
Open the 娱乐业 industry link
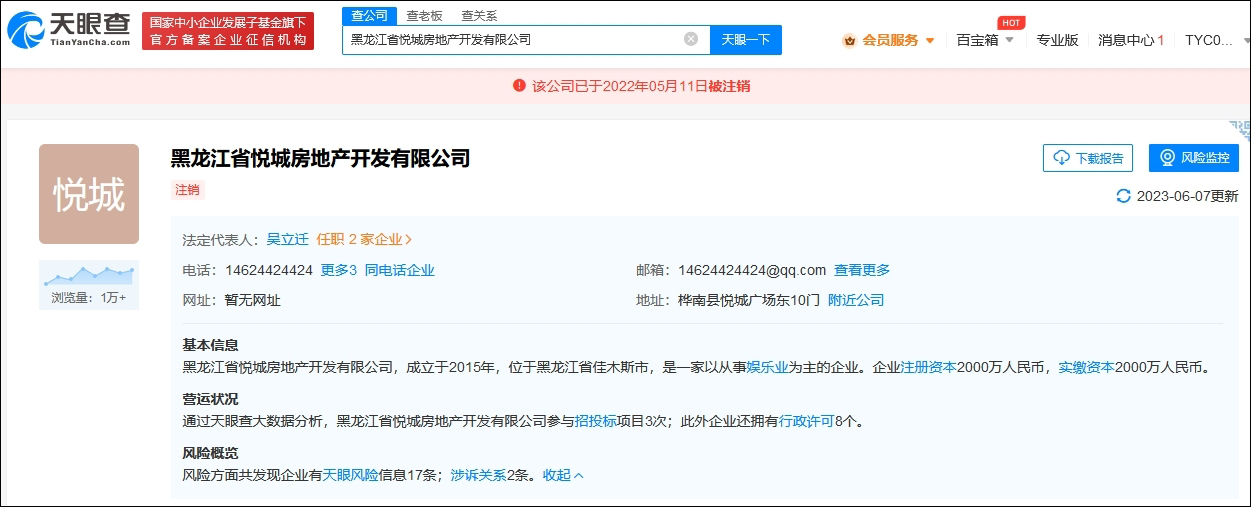[768, 367]
